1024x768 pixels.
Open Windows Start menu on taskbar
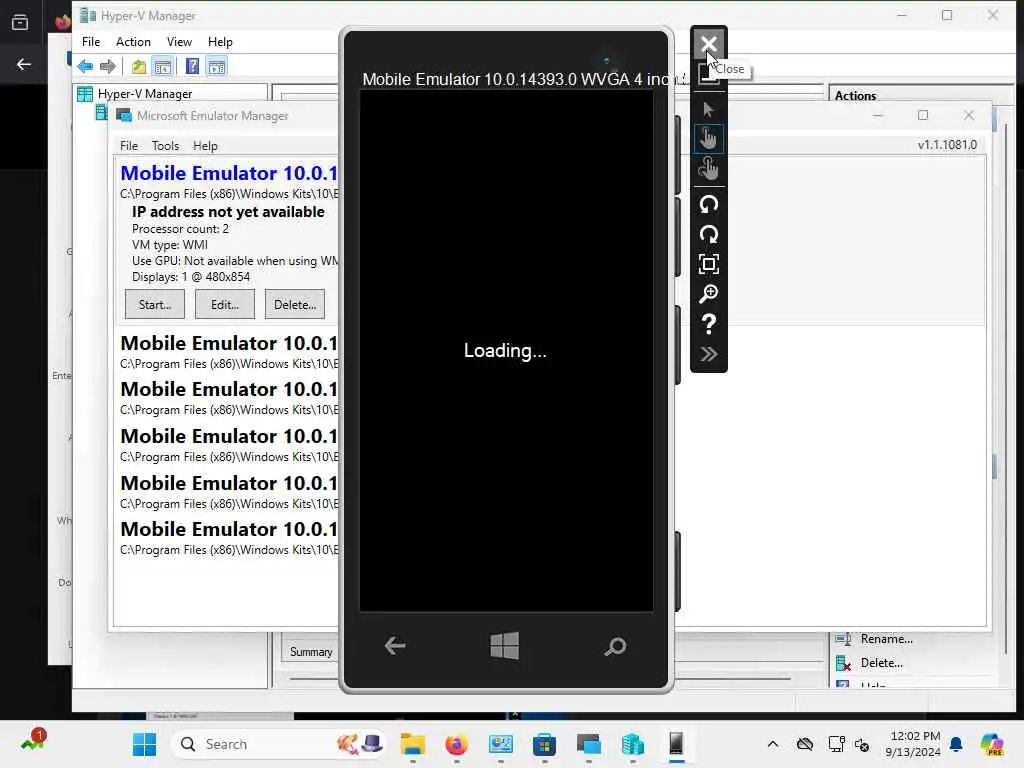144,744
